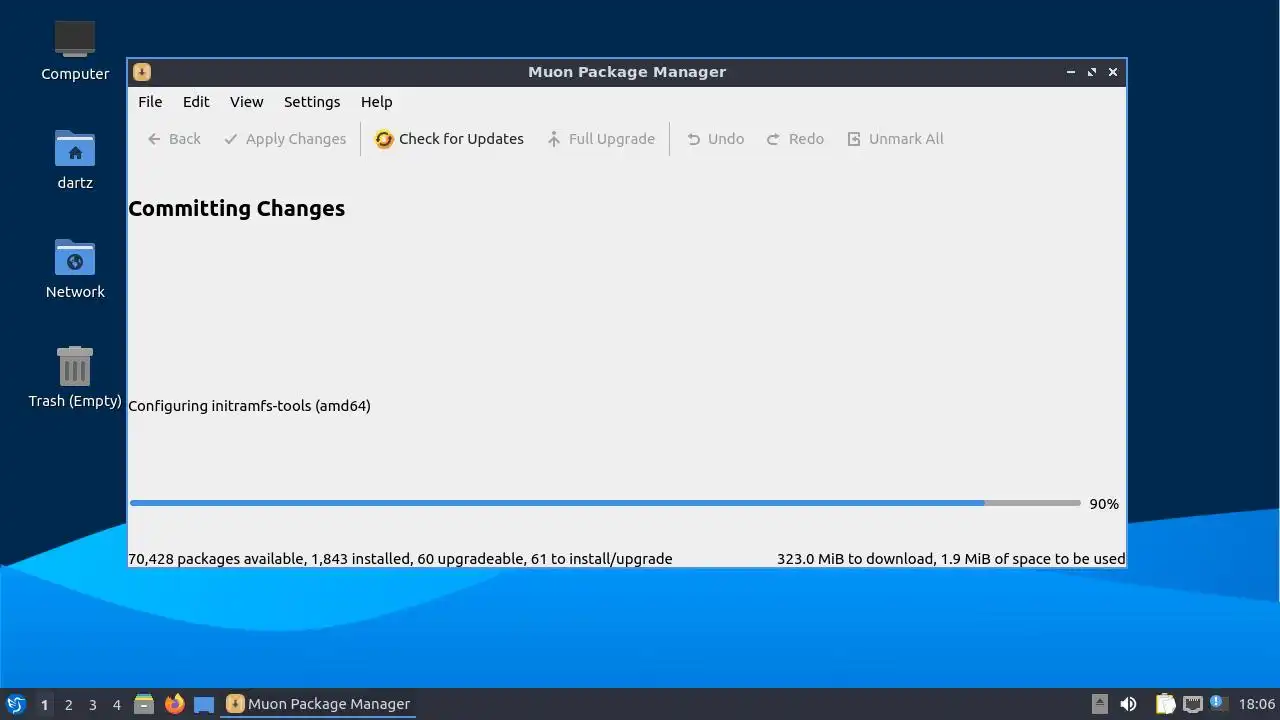Open the Settings menu
The width and height of the screenshot is (1280, 720).
pyautogui.click(x=312, y=102)
